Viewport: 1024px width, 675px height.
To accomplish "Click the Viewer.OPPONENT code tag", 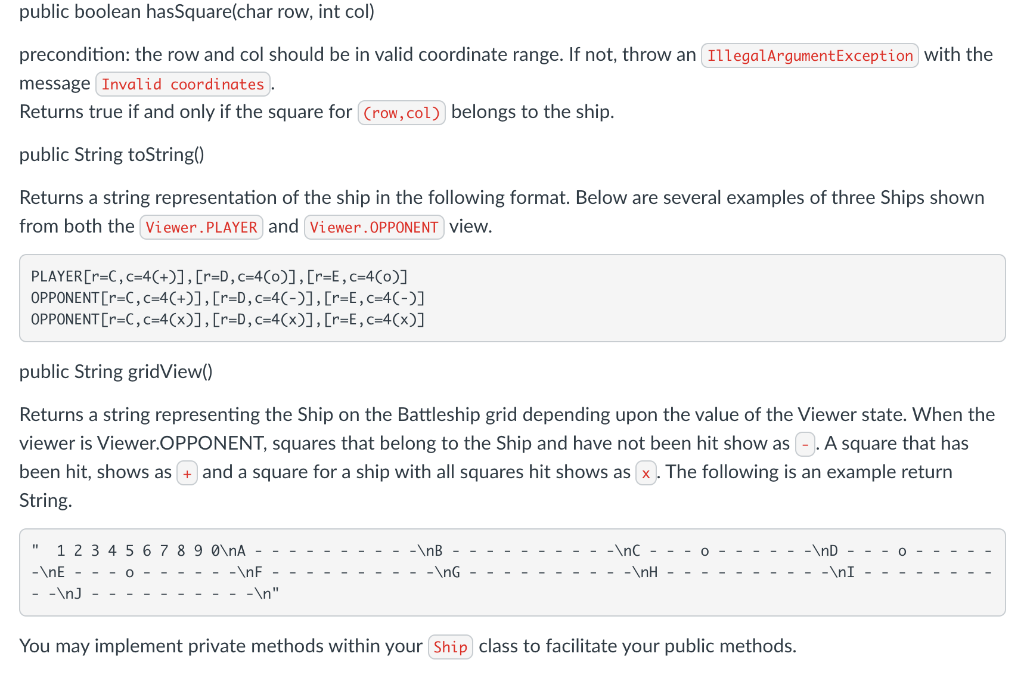I will 374,227.
